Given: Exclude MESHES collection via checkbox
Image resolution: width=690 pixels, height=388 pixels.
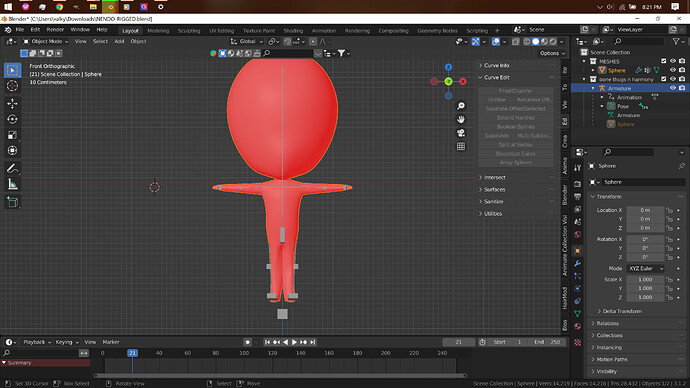Looking at the screenshot, I should pyautogui.click(x=664, y=61).
